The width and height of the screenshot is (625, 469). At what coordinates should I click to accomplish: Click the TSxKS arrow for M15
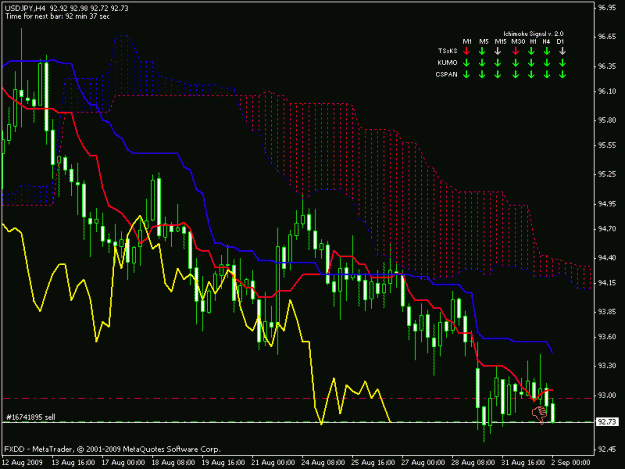point(497,51)
